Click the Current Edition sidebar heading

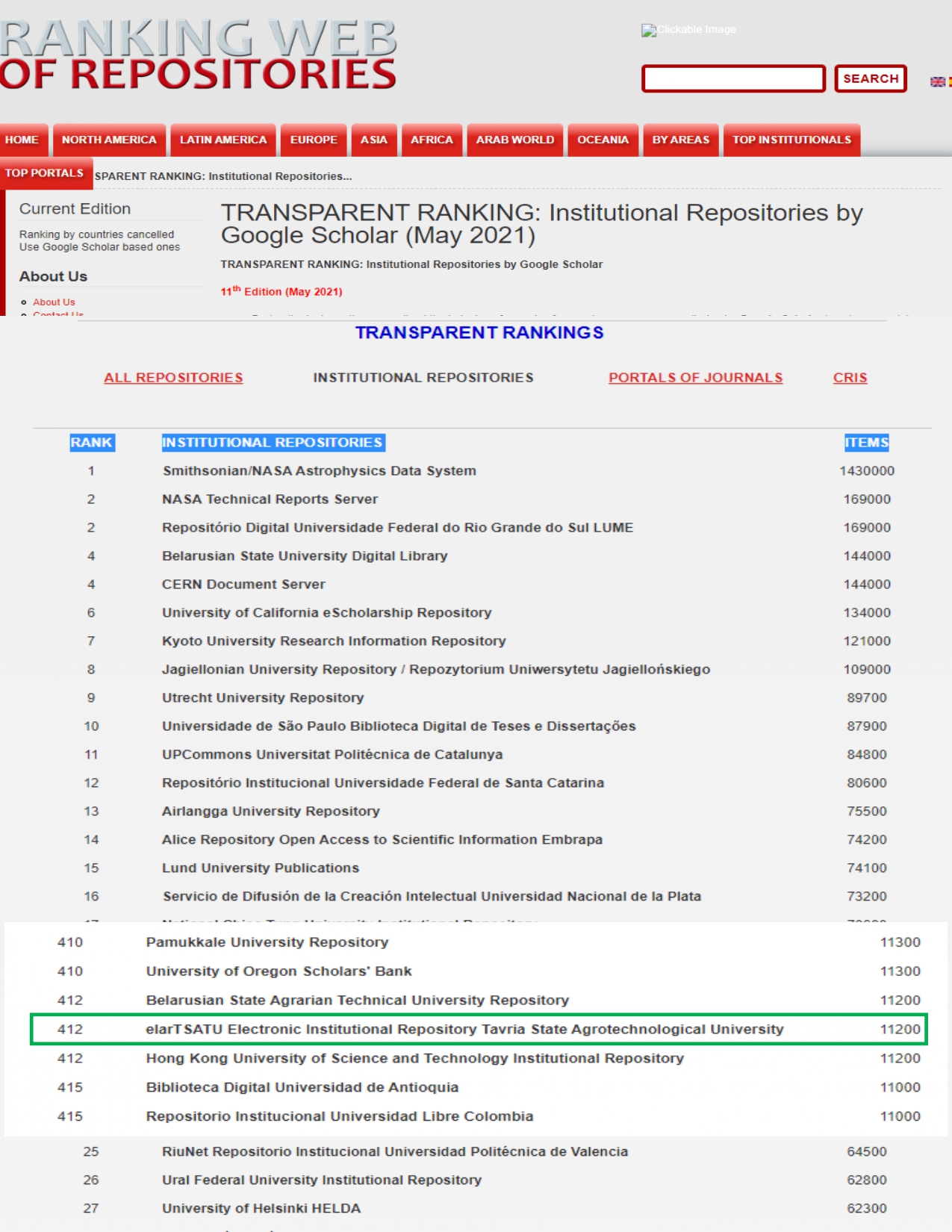point(75,209)
